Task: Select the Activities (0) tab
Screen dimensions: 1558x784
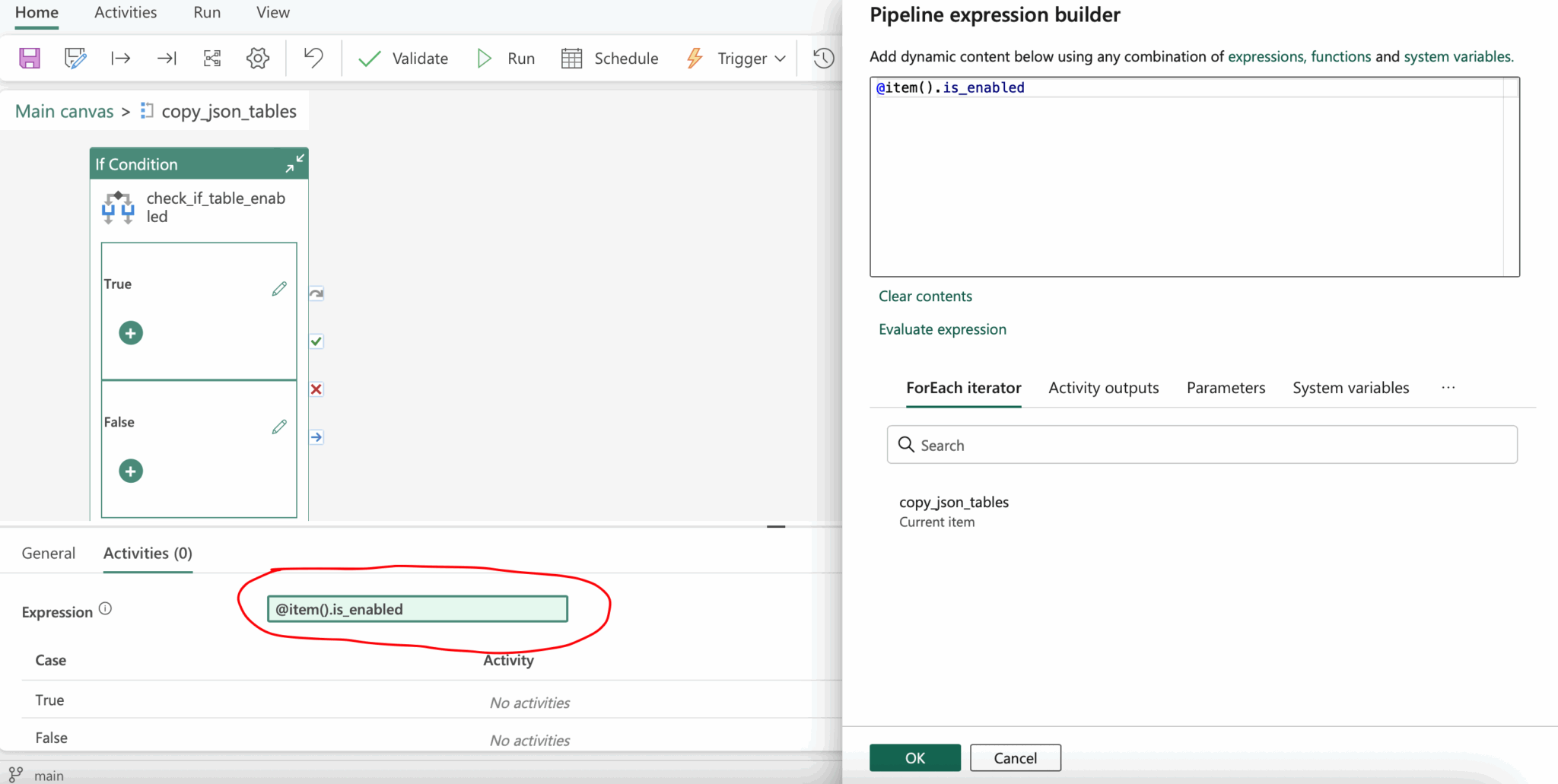Action: click(148, 554)
